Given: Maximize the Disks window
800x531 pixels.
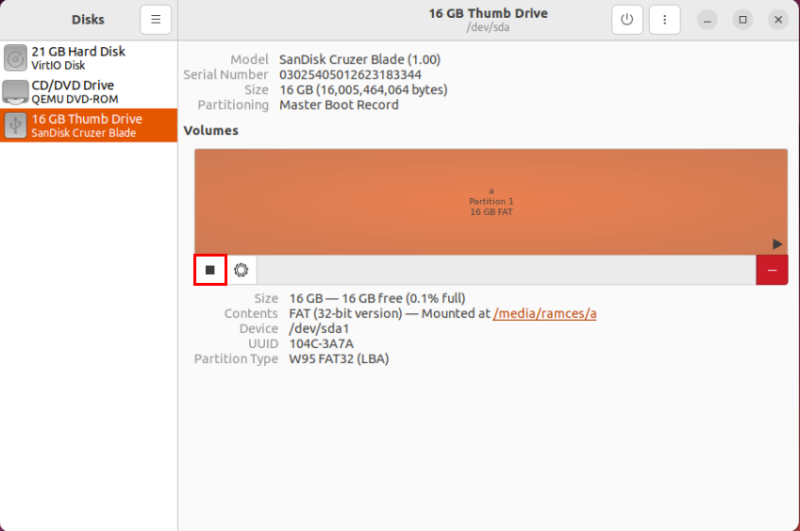Looking at the screenshot, I should [x=743, y=20].
